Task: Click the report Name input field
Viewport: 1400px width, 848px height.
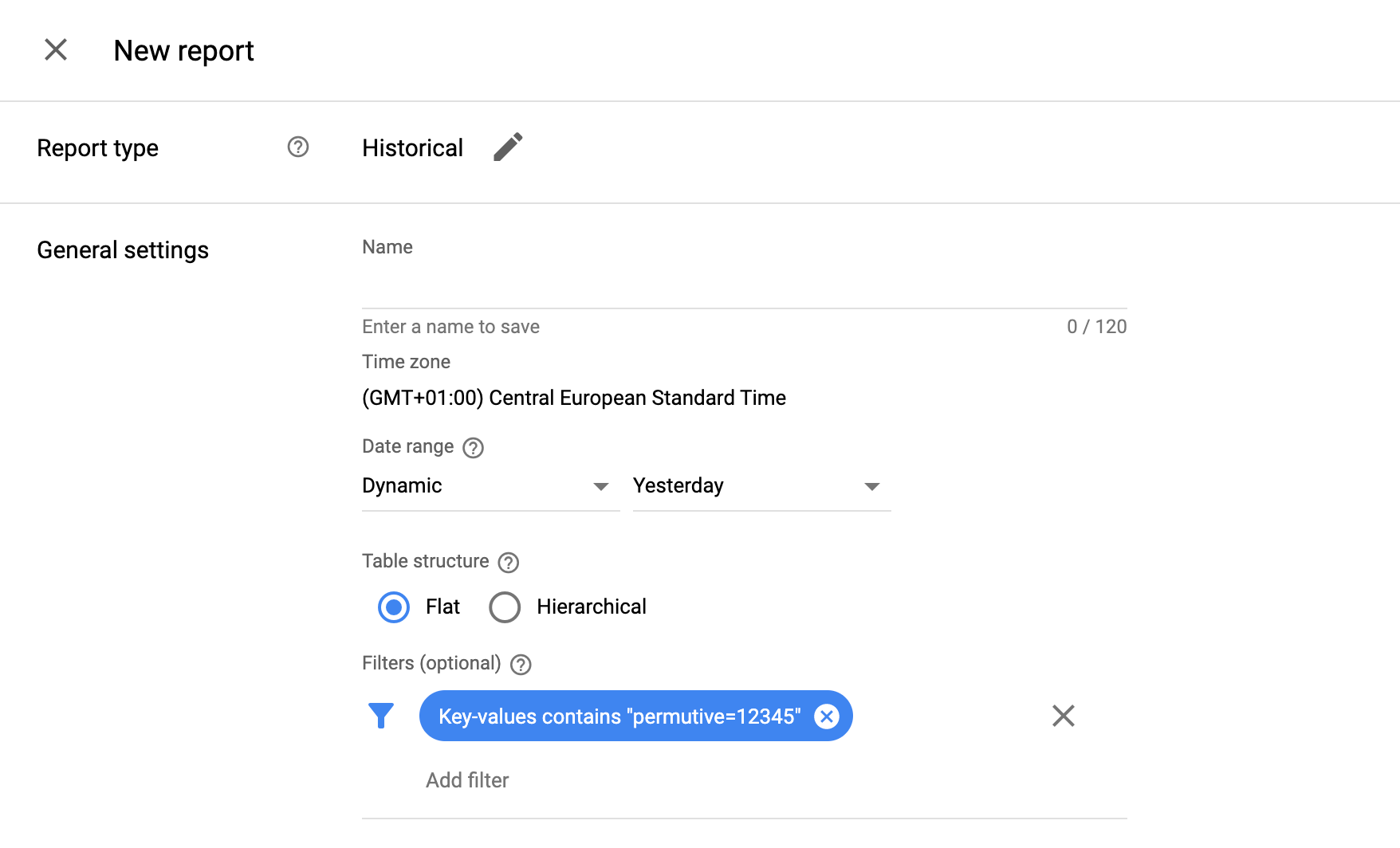Action: (744, 286)
